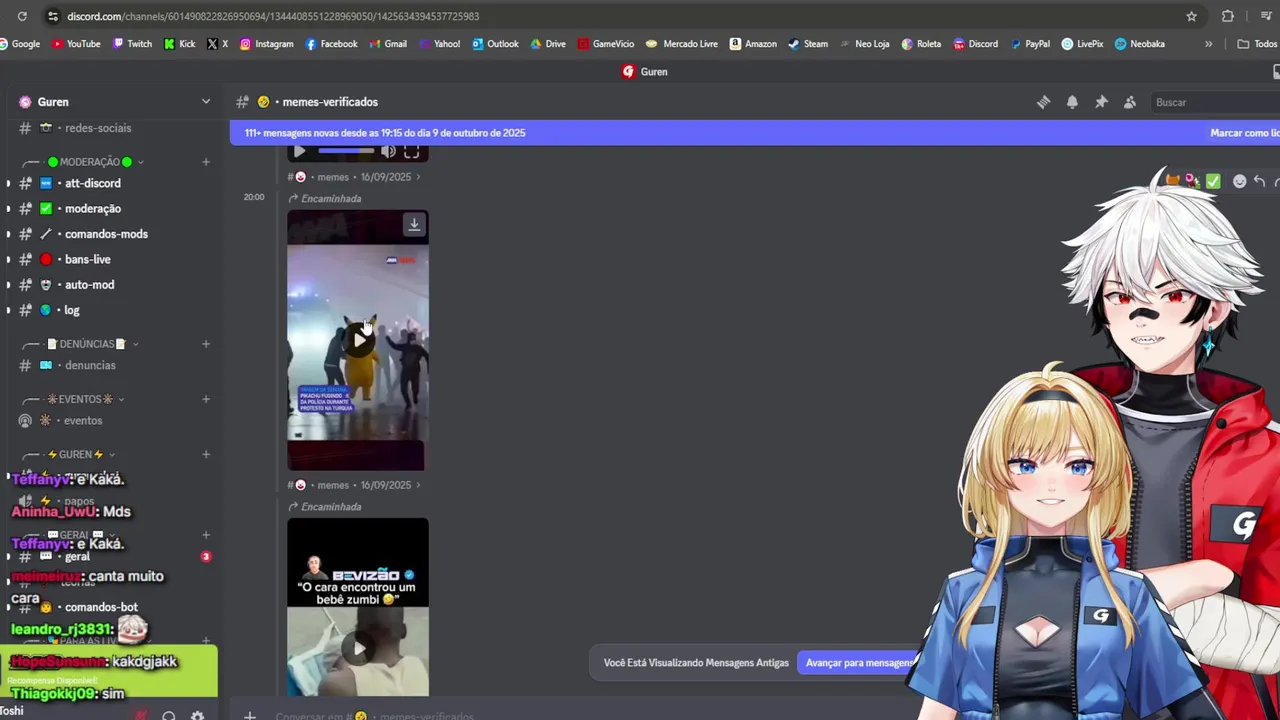This screenshot has height=720, width=1280.
Task: Open browser extensions puzzle icon
Action: 1228,16
